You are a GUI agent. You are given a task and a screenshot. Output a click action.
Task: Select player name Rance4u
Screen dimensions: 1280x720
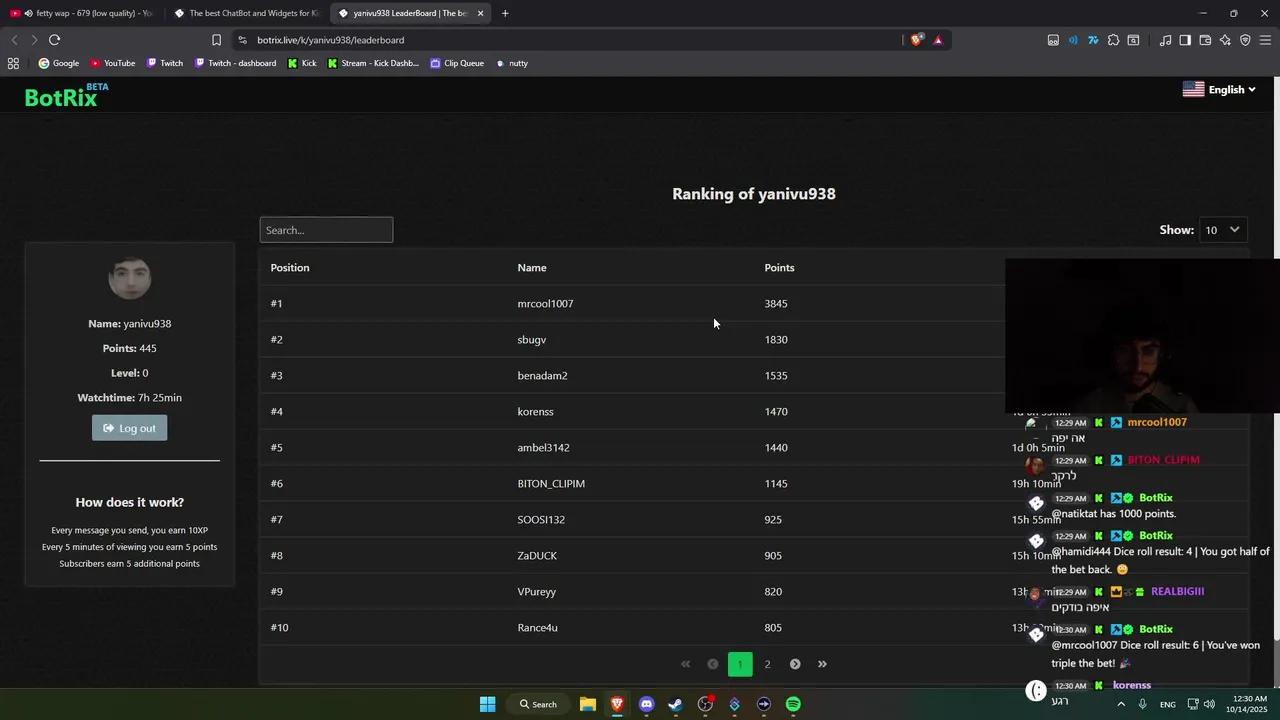pyautogui.click(x=537, y=628)
